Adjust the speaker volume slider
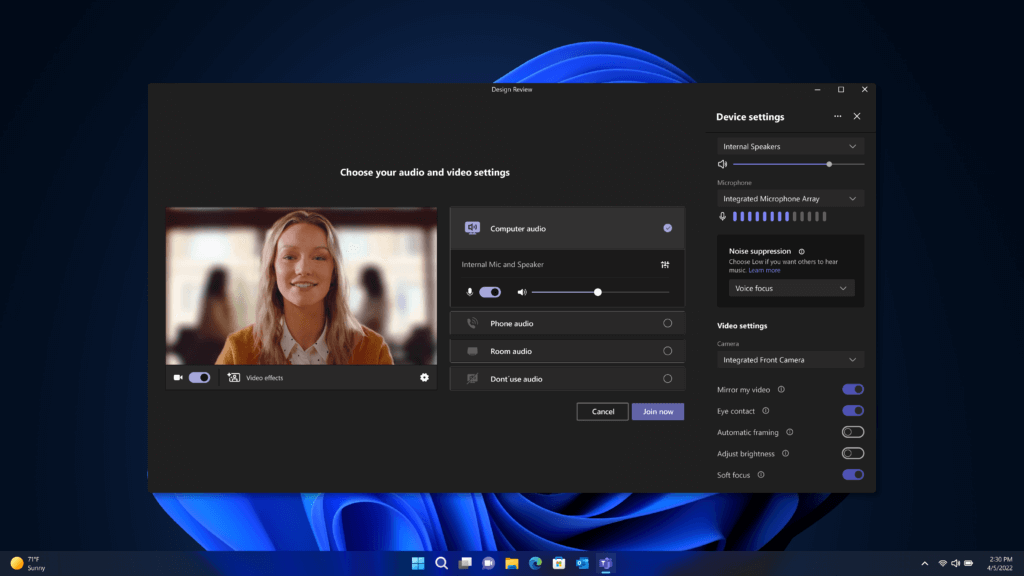This screenshot has height=576, width=1024. pos(828,164)
